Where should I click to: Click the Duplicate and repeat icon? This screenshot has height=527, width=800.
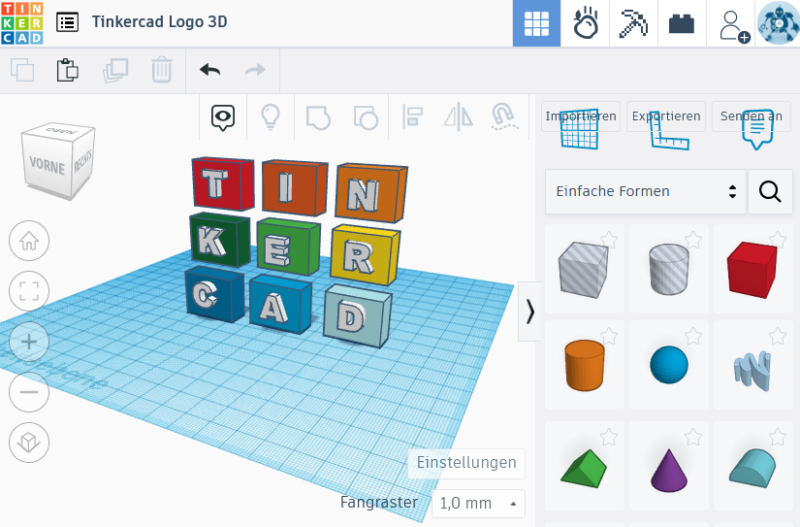click(115, 70)
